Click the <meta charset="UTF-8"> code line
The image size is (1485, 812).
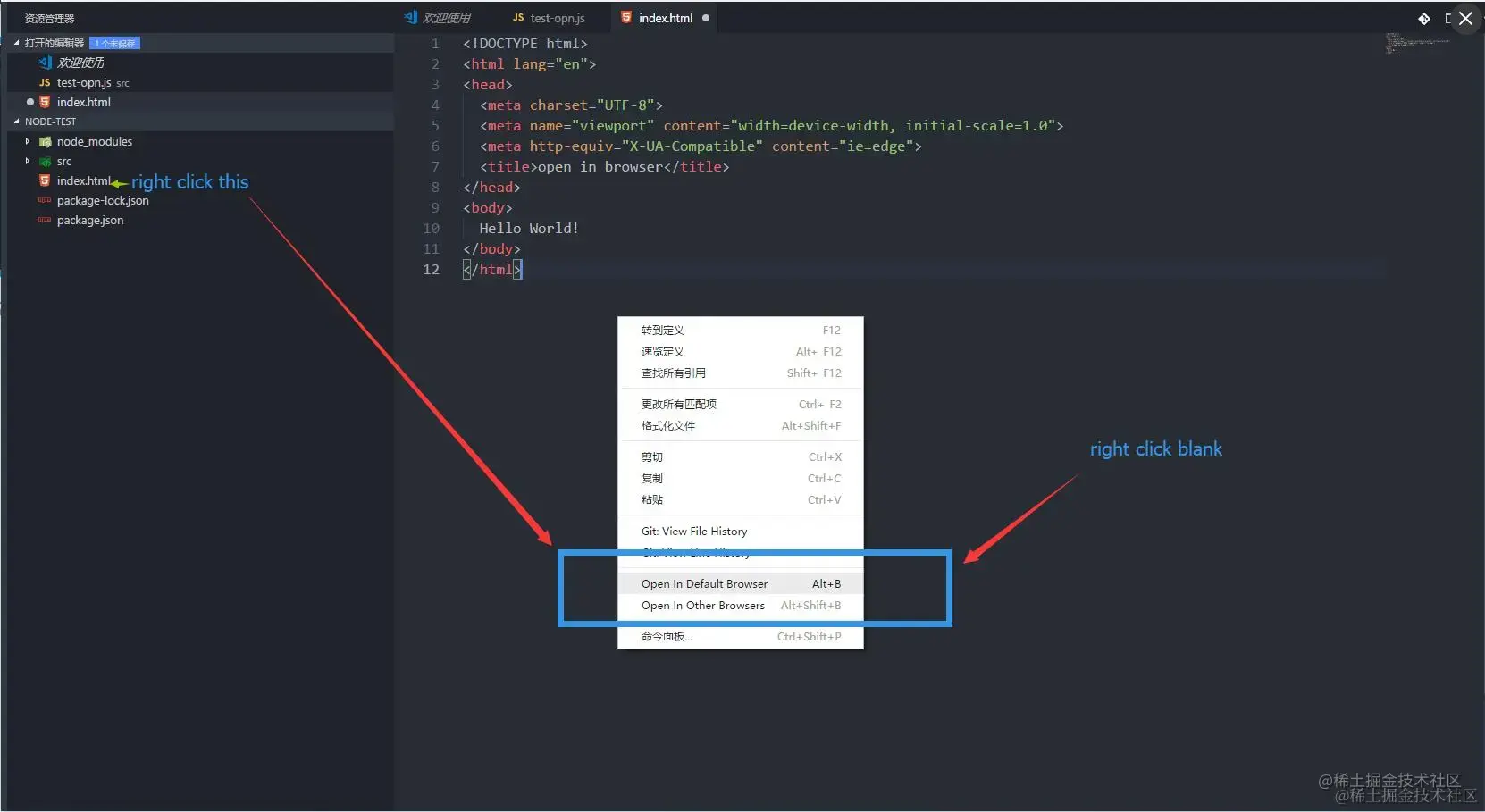pyautogui.click(x=572, y=105)
